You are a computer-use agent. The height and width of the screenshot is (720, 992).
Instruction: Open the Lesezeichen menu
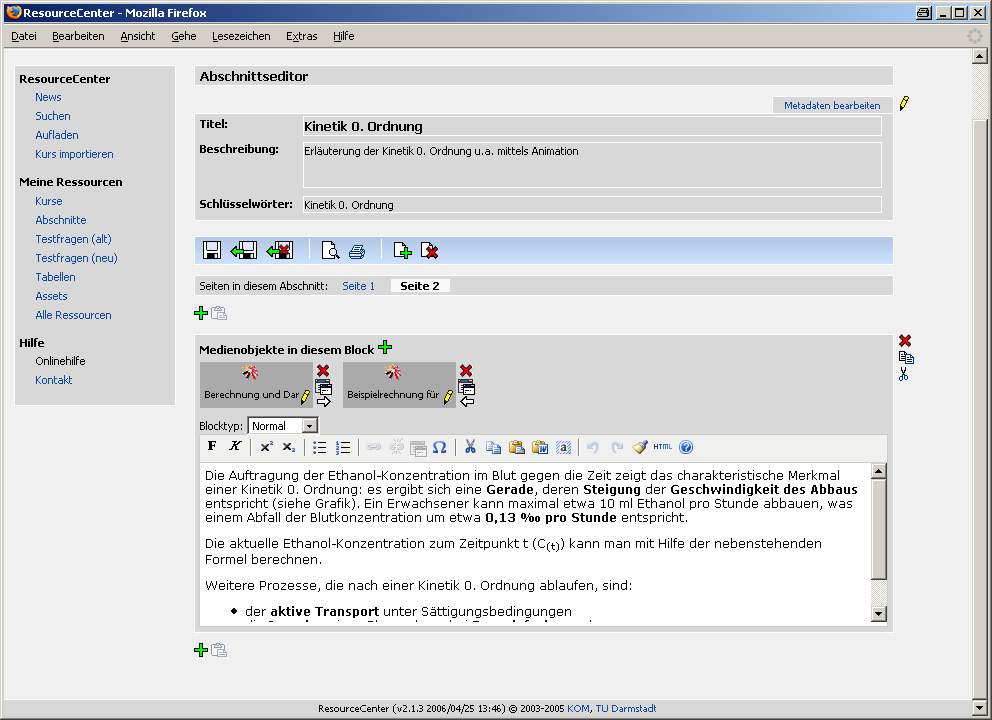point(240,36)
